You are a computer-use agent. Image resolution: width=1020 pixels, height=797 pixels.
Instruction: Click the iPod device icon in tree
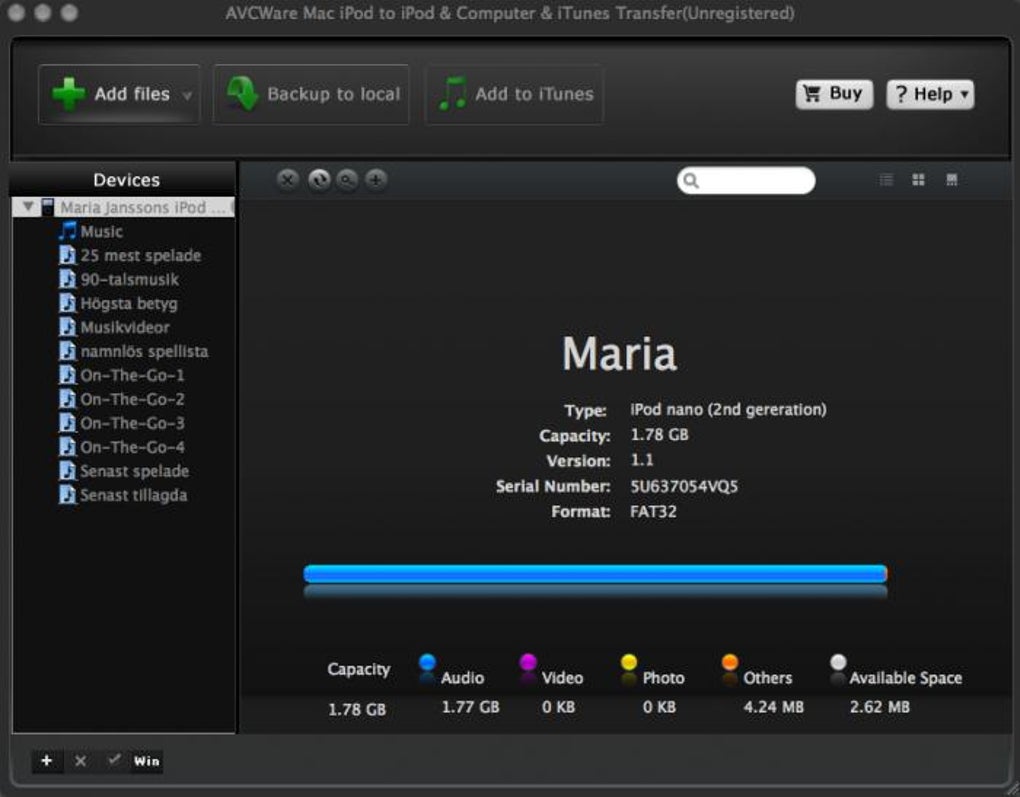pos(47,207)
